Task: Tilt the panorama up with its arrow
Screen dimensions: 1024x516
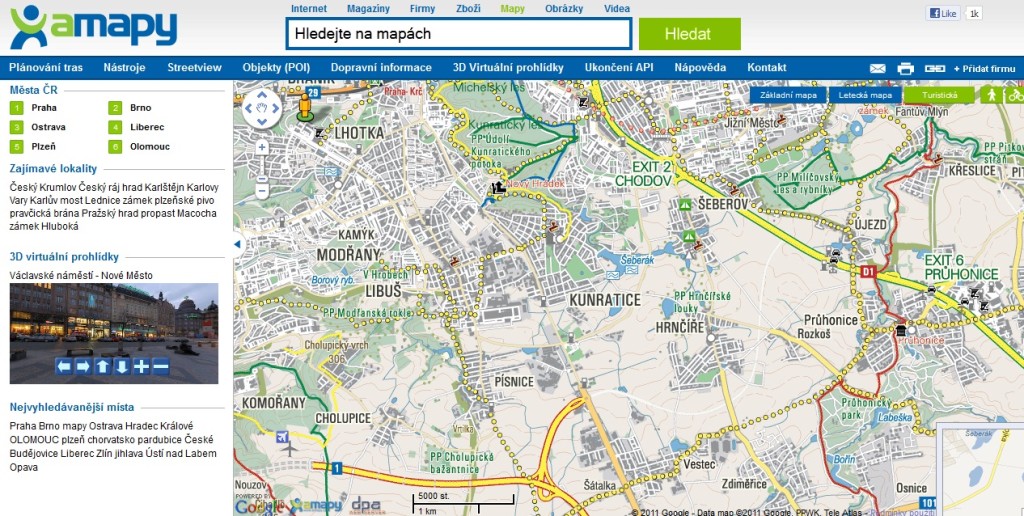Action: click(x=103, y=366)
